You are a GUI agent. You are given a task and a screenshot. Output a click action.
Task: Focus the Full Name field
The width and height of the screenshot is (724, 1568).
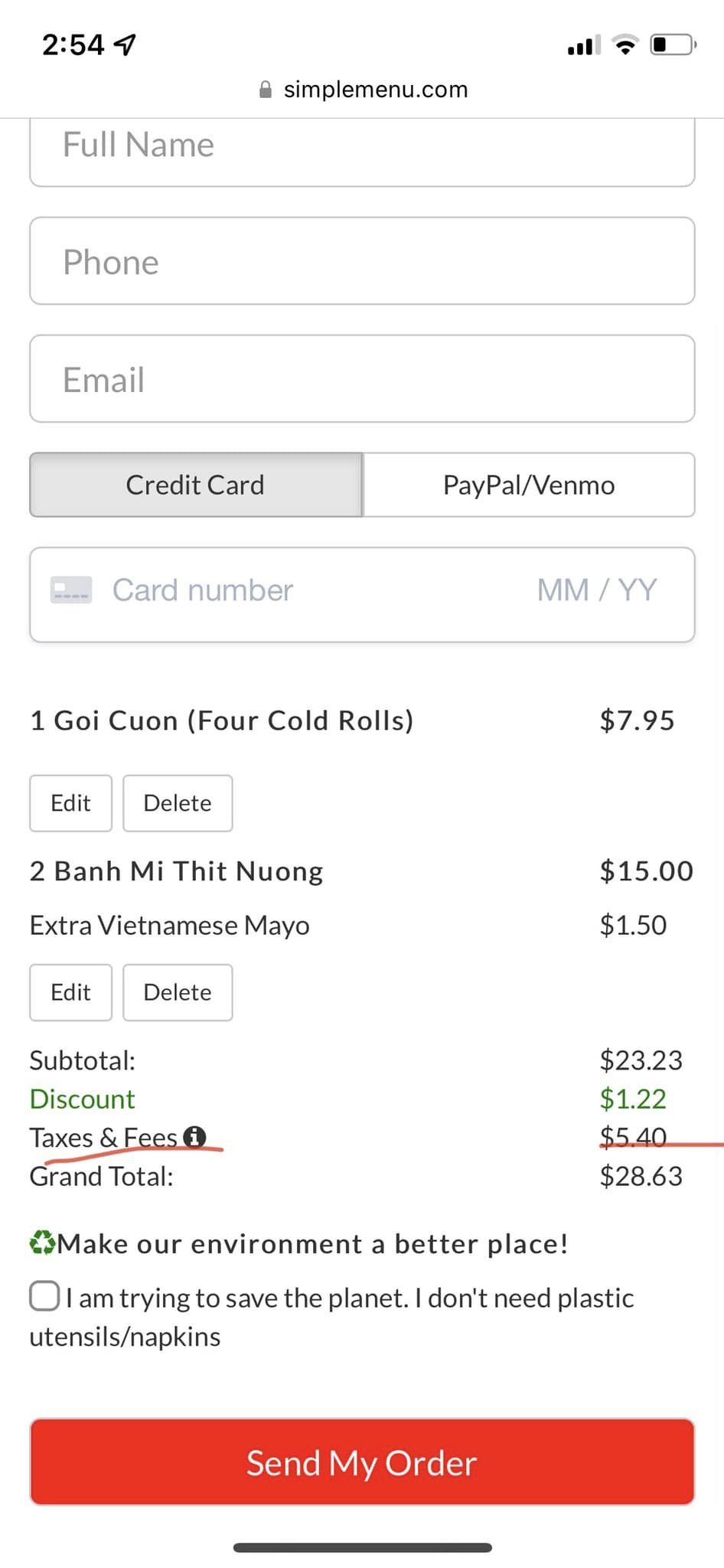(x=362, y=149)
